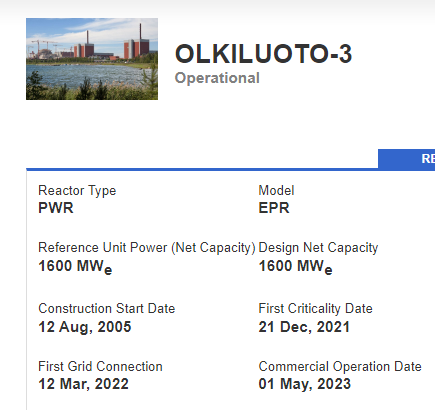The width and height of the screenshot is (435, 410).
Task: Click the First Criticality Date label
Action: point(315,308)
